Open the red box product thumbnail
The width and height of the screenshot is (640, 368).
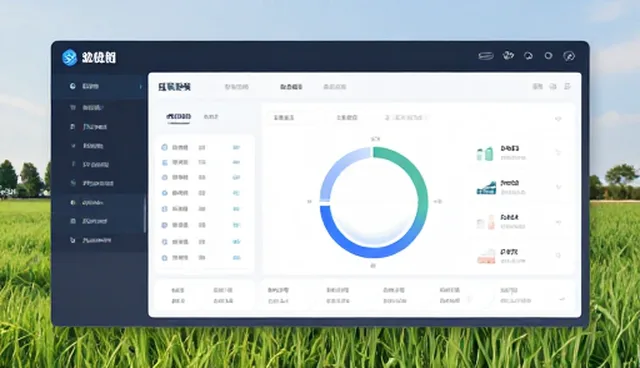[486, 257]
